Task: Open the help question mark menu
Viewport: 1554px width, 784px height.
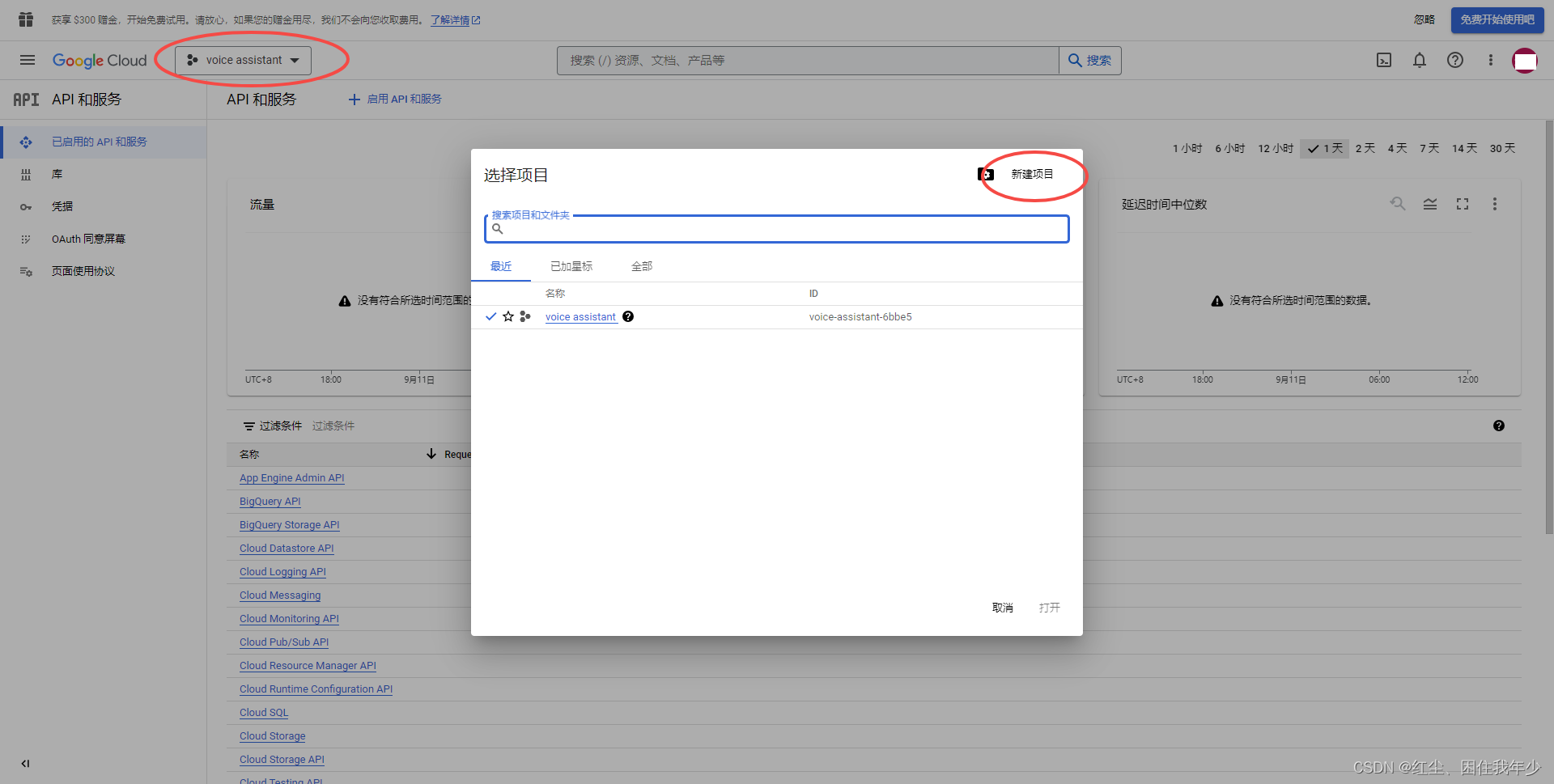Action: [x=1455, y=60]
